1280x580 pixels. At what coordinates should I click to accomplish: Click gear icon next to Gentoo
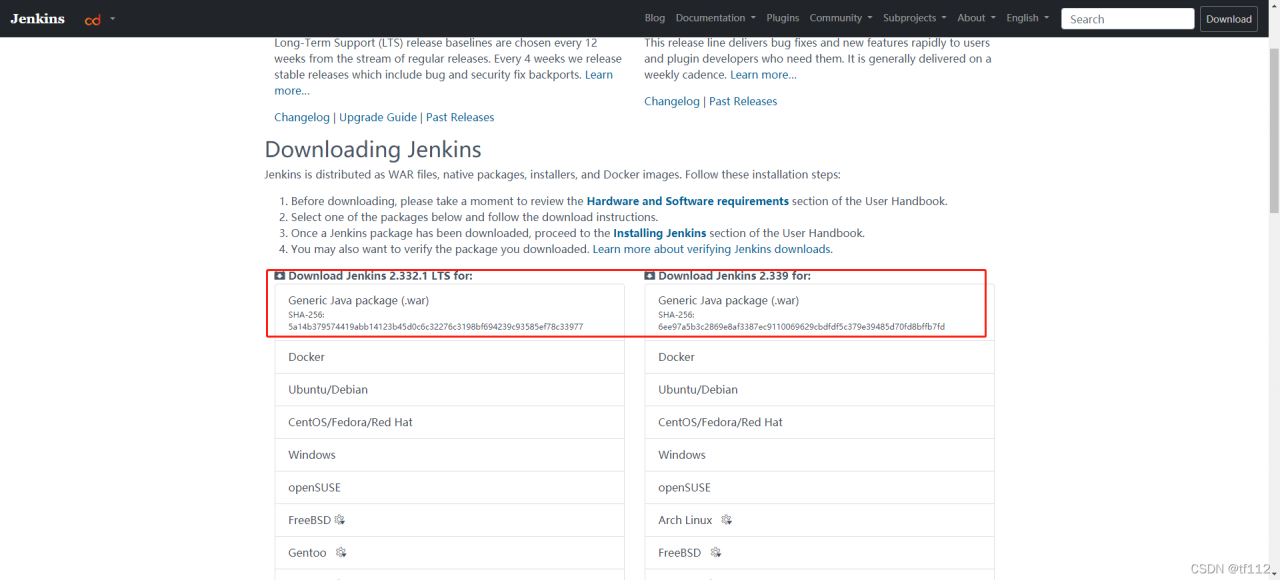pos(341,552)
